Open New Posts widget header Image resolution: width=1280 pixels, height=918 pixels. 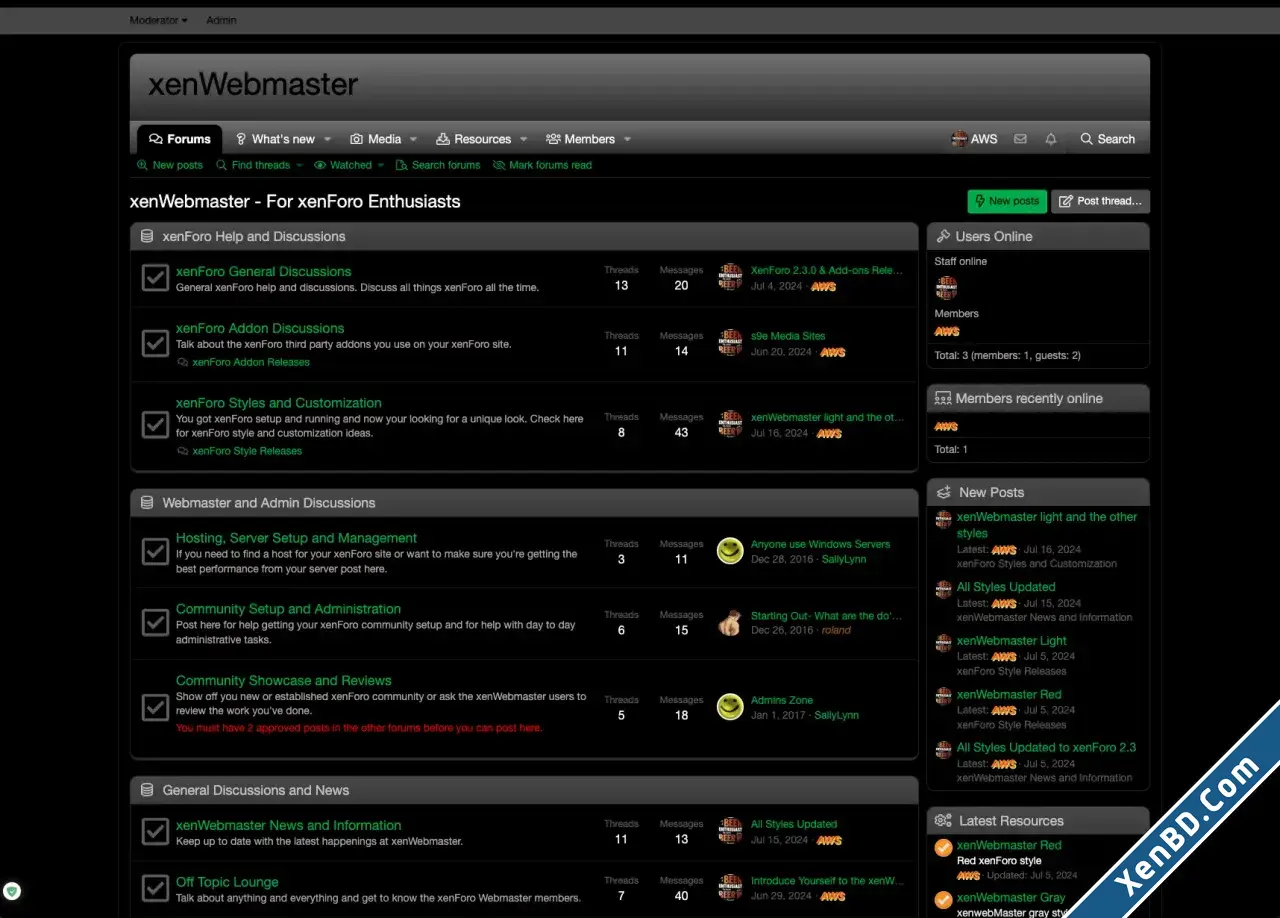coord(991,493)
